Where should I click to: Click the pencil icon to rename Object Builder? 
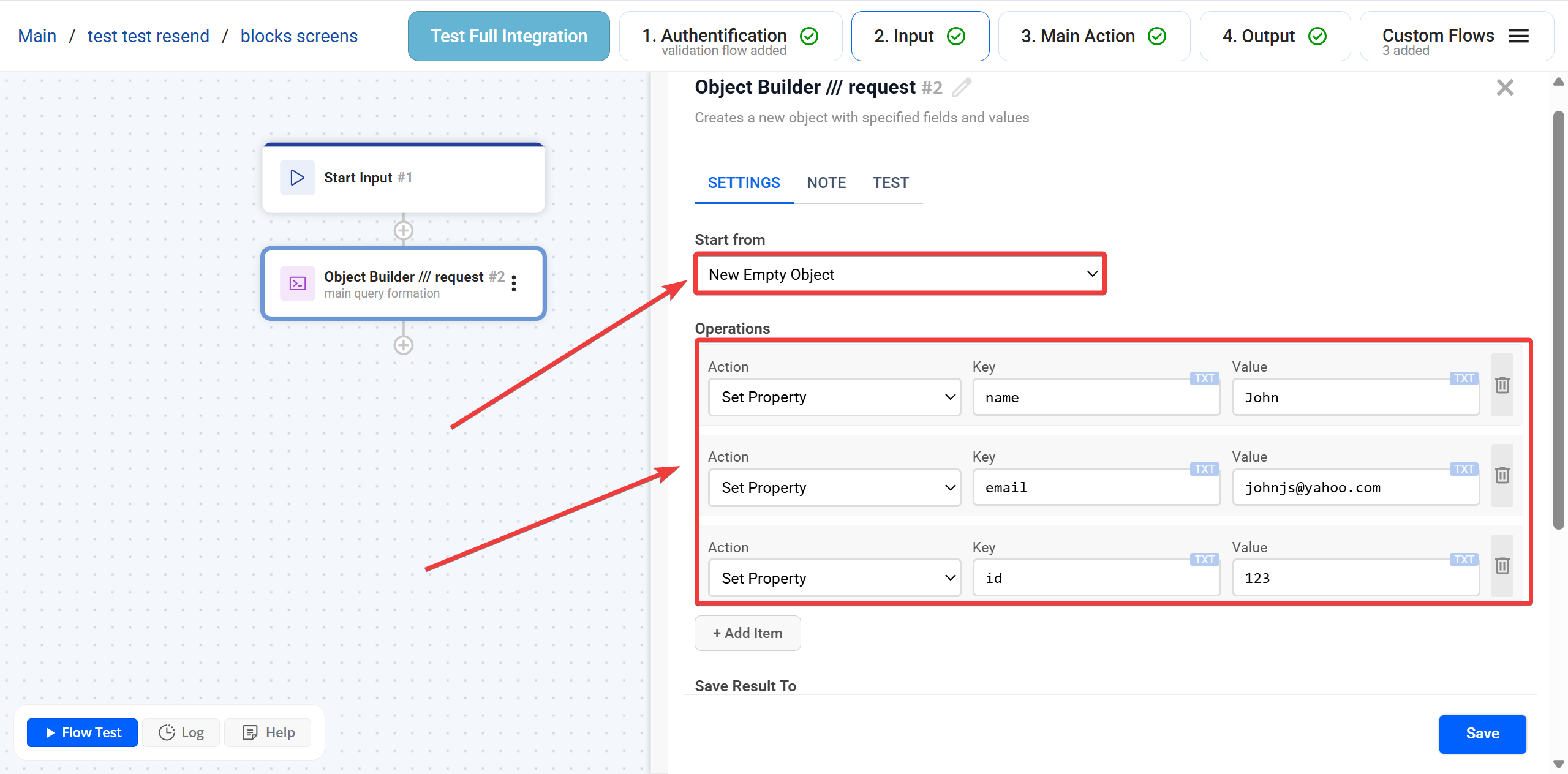962,88
